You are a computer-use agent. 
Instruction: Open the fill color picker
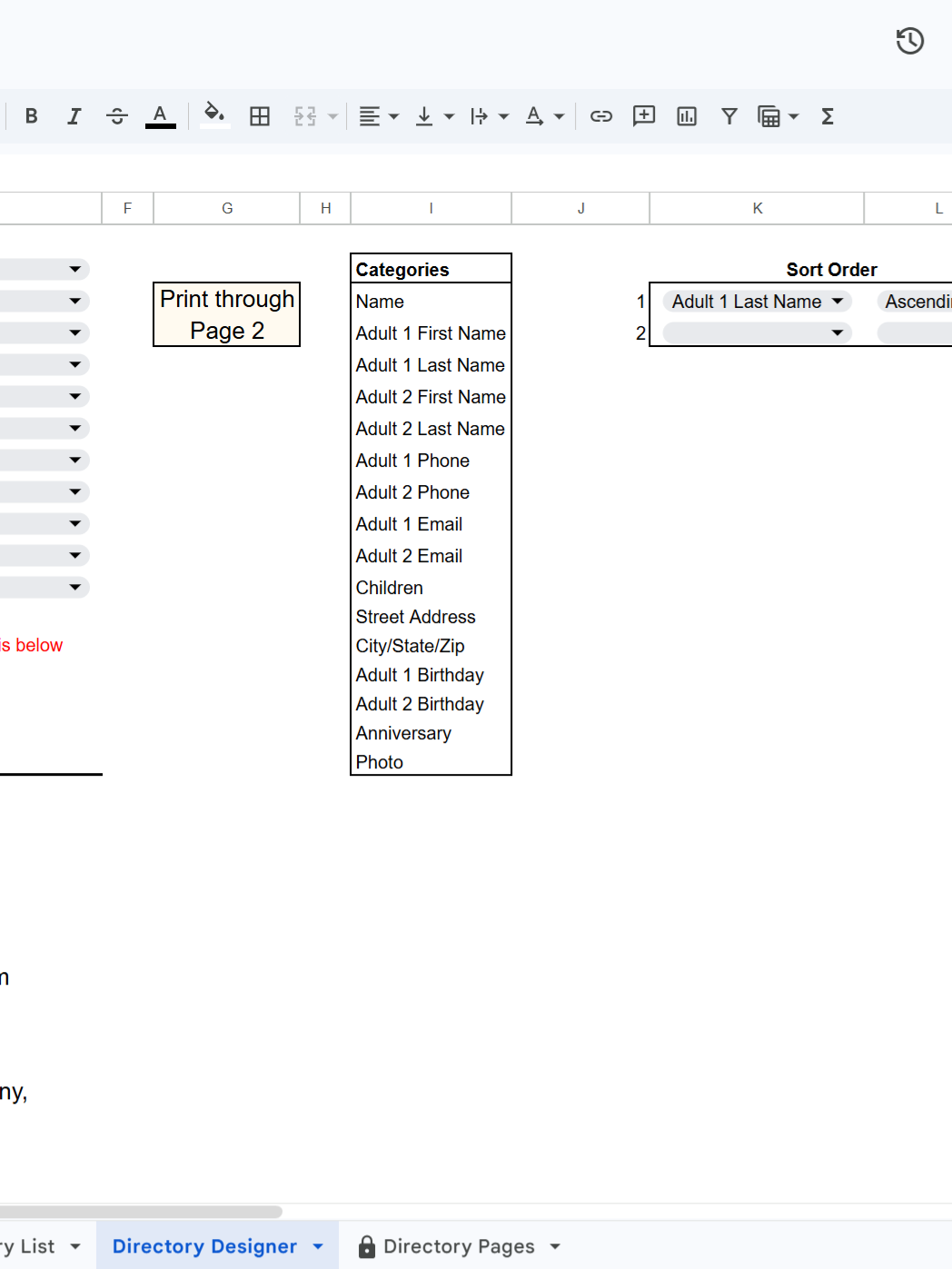214,116
